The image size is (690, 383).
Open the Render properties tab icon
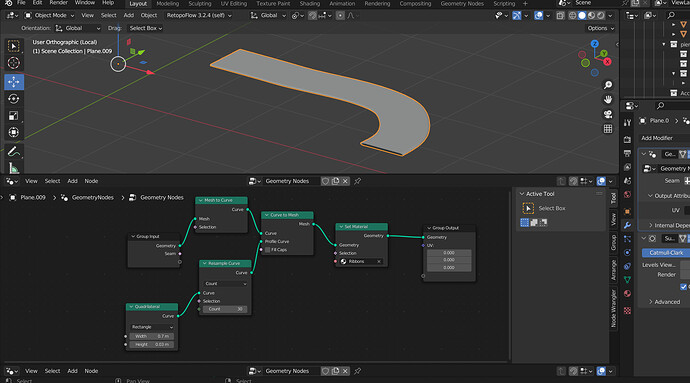[628, 140]
